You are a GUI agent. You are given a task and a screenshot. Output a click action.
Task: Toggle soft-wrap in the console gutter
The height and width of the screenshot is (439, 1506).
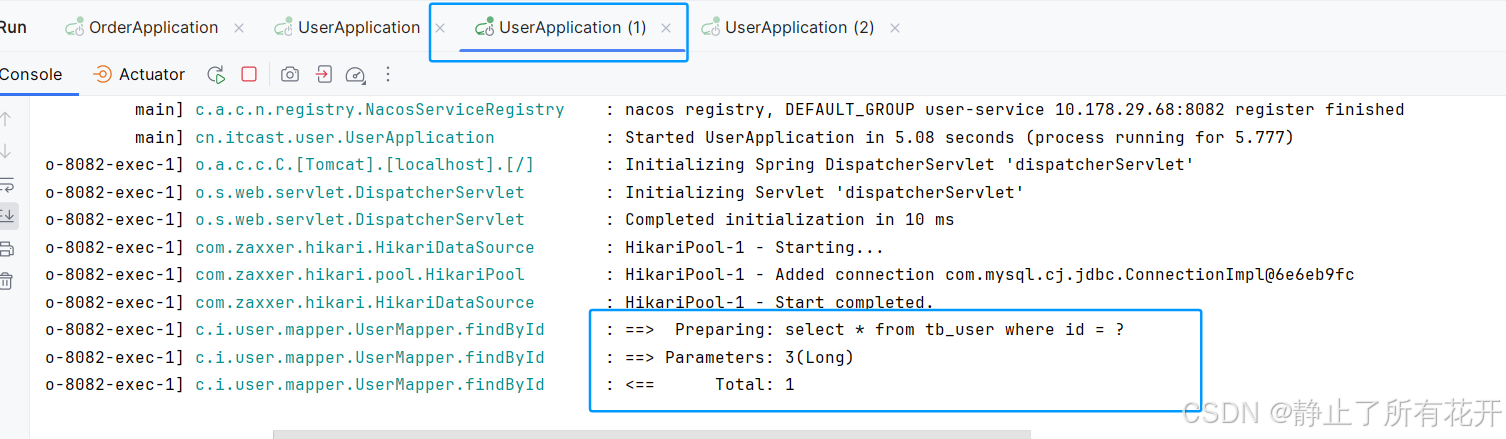point(6,184)
